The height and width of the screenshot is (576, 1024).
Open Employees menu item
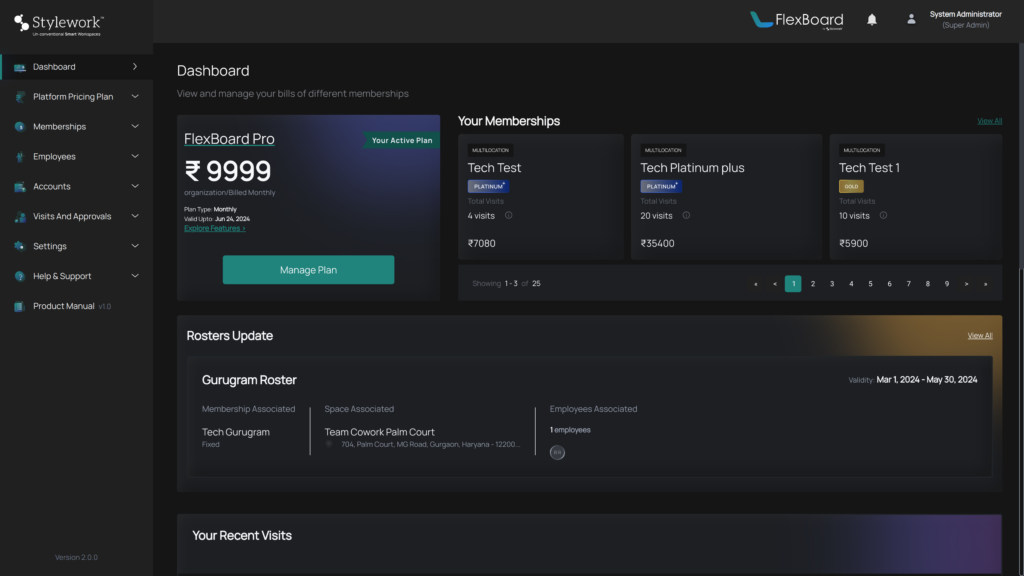pos(76,157)
